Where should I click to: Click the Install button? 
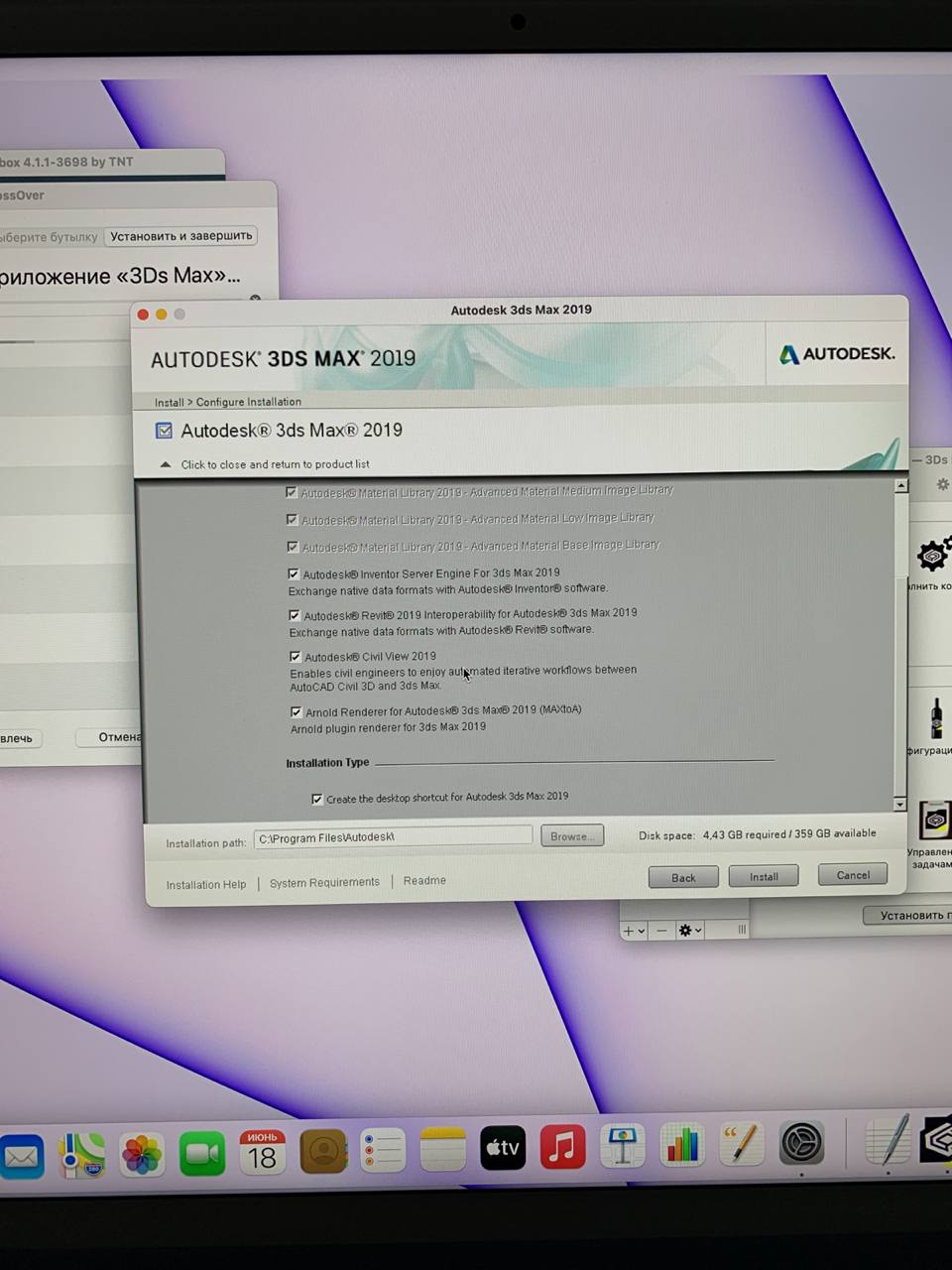pyautogui.click(x=764, y=876)
